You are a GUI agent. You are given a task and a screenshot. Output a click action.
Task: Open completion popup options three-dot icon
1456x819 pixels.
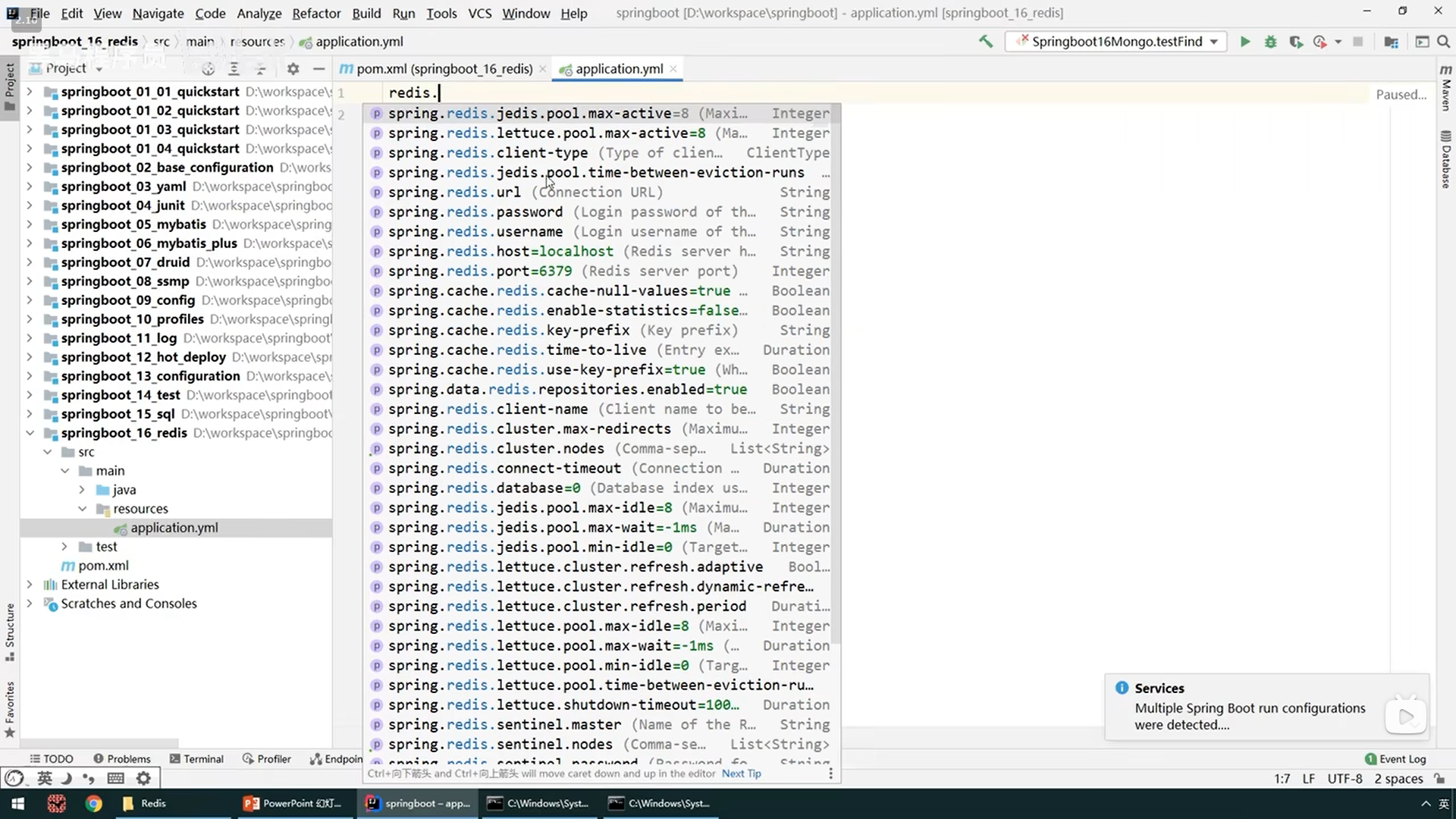[830, 773]
